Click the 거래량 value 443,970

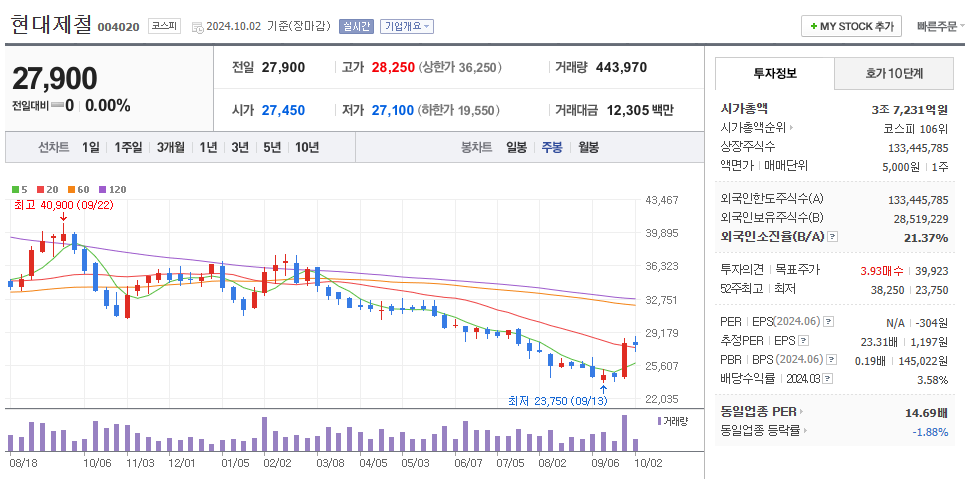[x=621, y=67]
